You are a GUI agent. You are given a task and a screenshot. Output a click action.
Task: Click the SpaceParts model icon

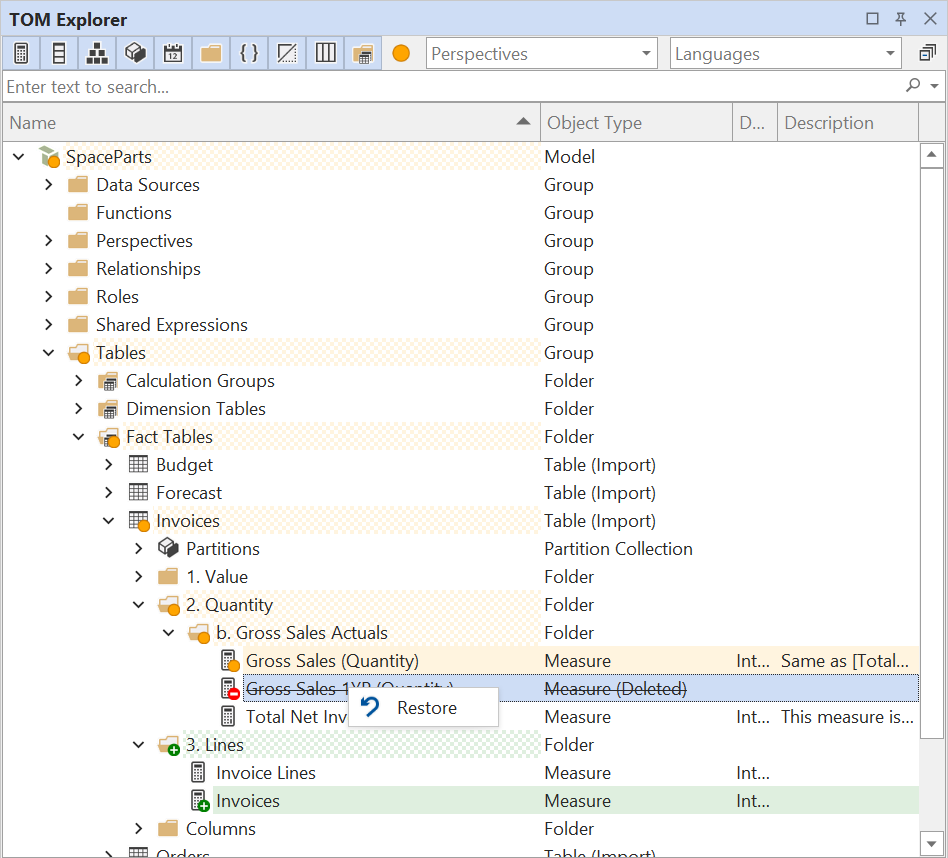click(50, 157)
